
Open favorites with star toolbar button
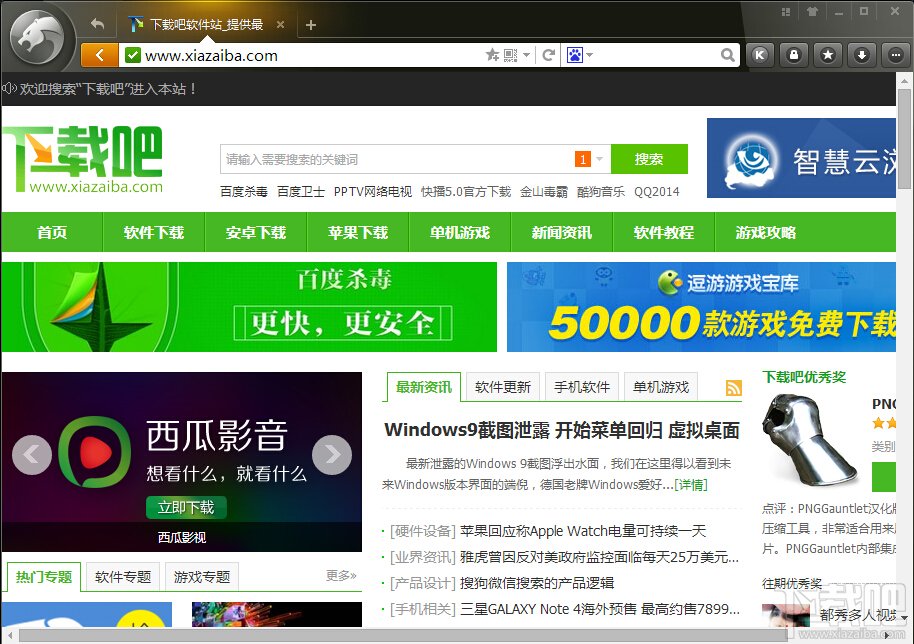828,55
